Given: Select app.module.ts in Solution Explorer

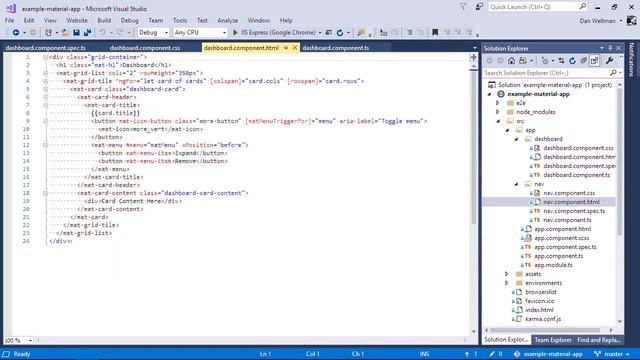Looking at the screenshot, I should (x=553, y=265).
